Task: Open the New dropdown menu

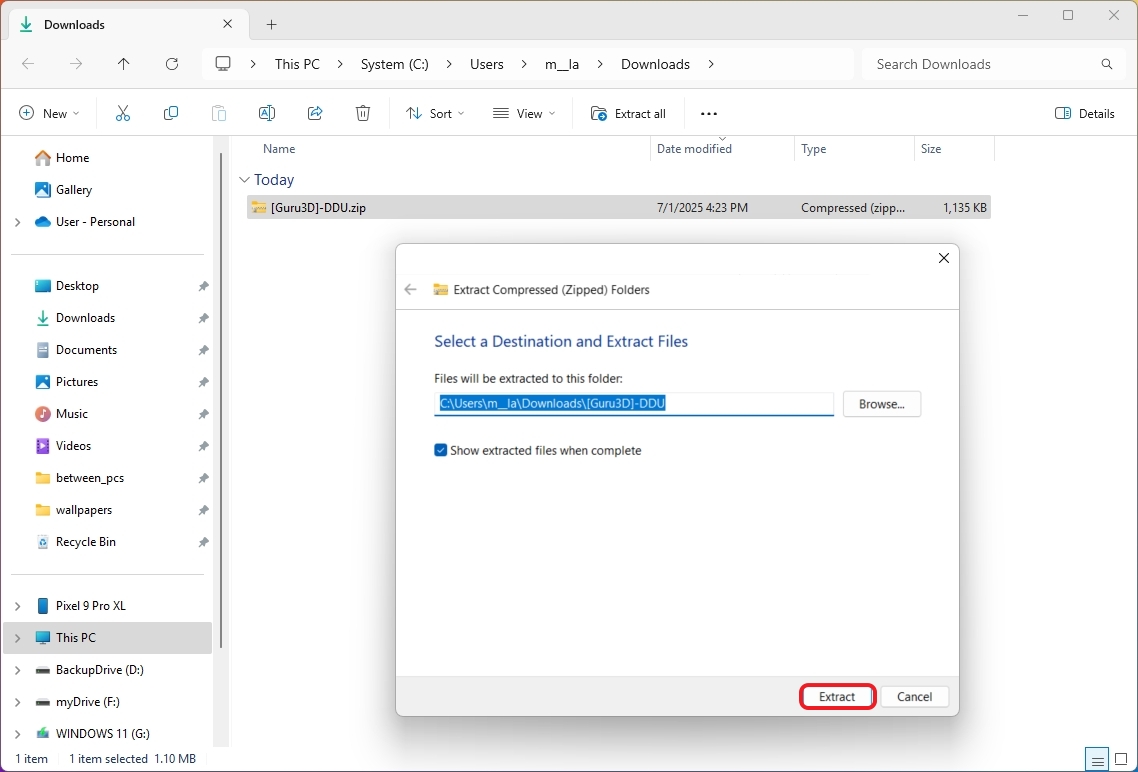Action: tap(49, 113)
